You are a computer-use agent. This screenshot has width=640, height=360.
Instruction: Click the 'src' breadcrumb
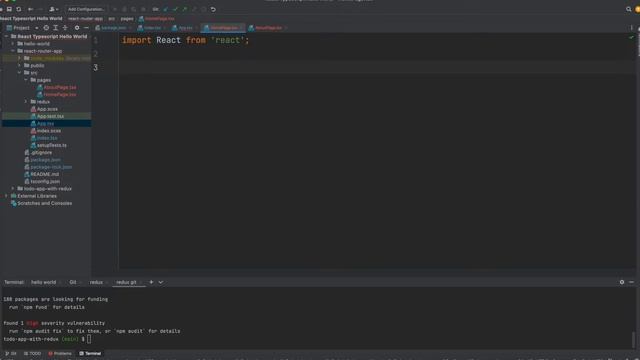pos(111,18)
